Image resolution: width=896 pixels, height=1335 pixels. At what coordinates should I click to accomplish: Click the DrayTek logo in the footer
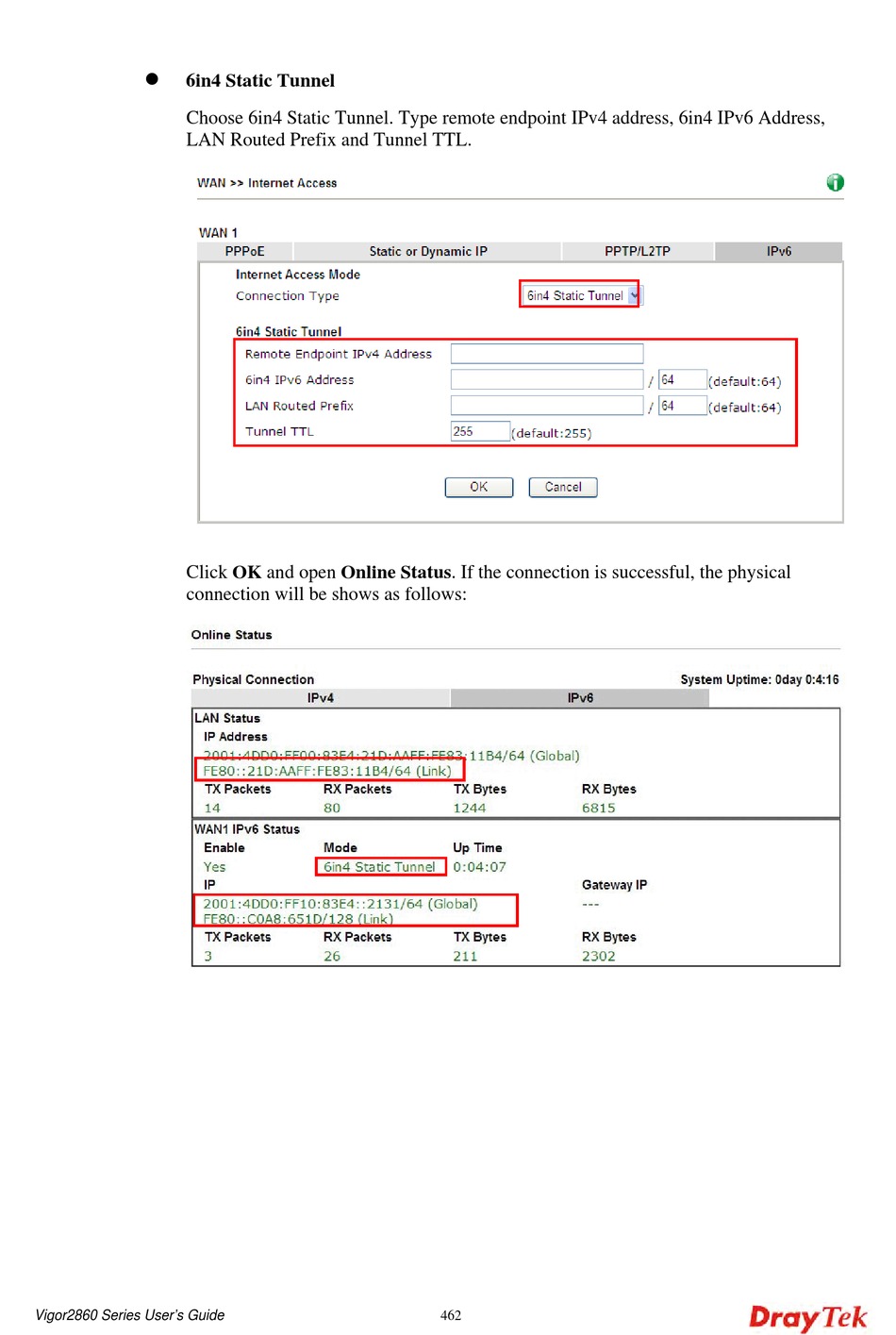(x=807, y=1316)
